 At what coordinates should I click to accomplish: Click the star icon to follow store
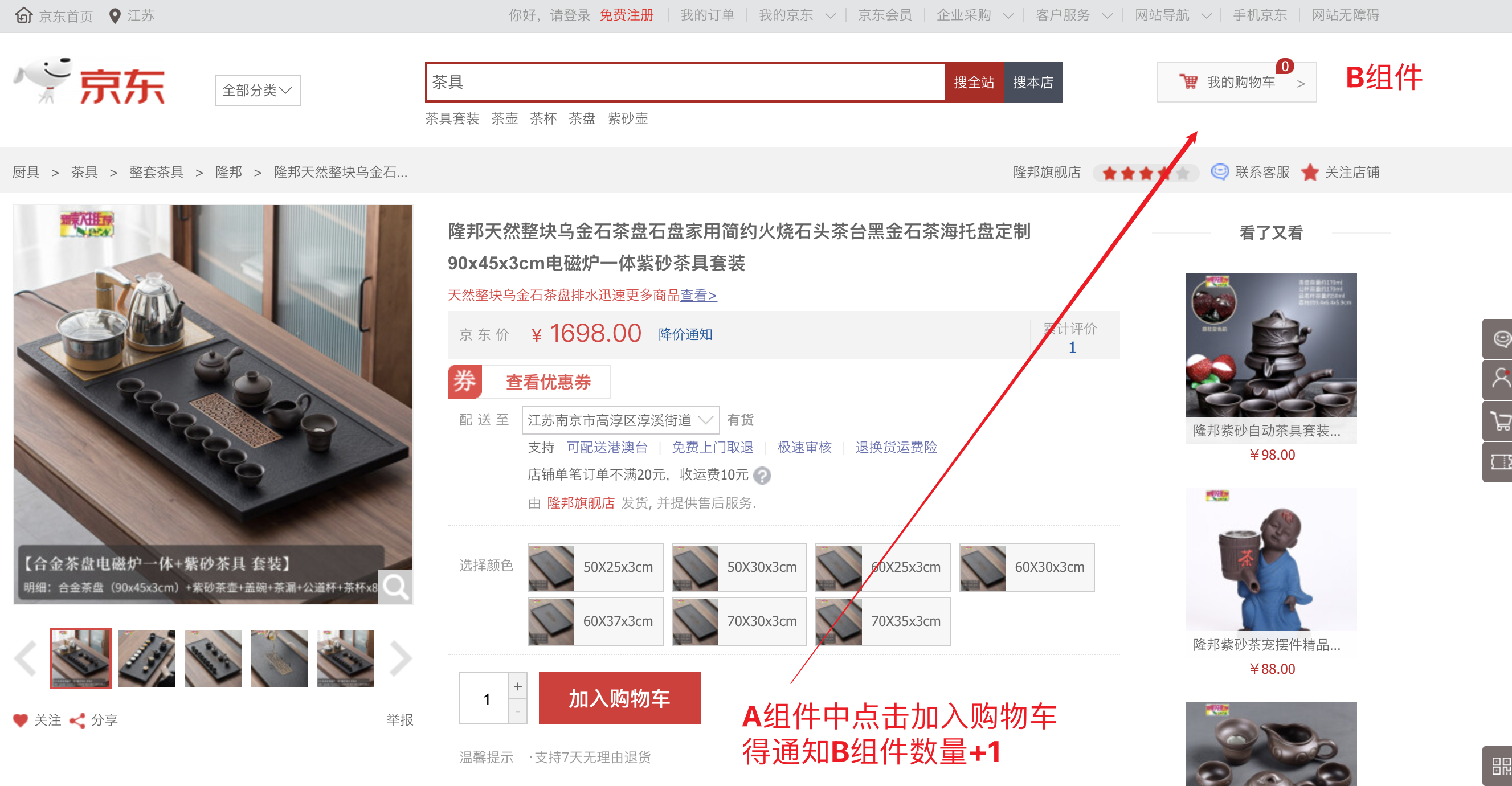(1310, 172)
